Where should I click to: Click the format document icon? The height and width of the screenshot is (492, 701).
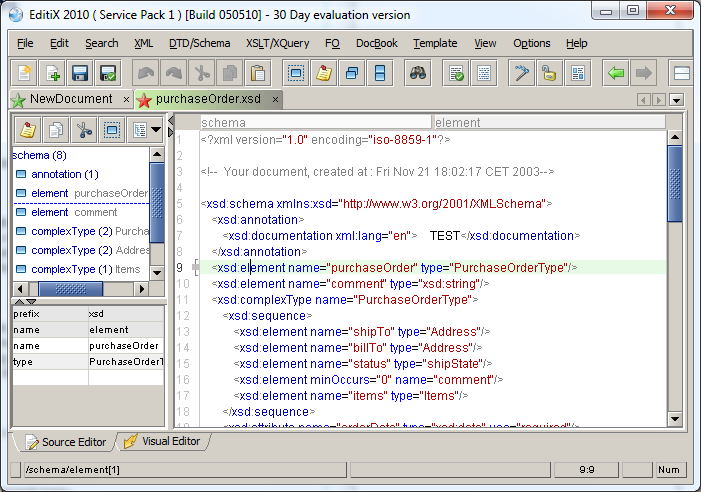point(484,73)
